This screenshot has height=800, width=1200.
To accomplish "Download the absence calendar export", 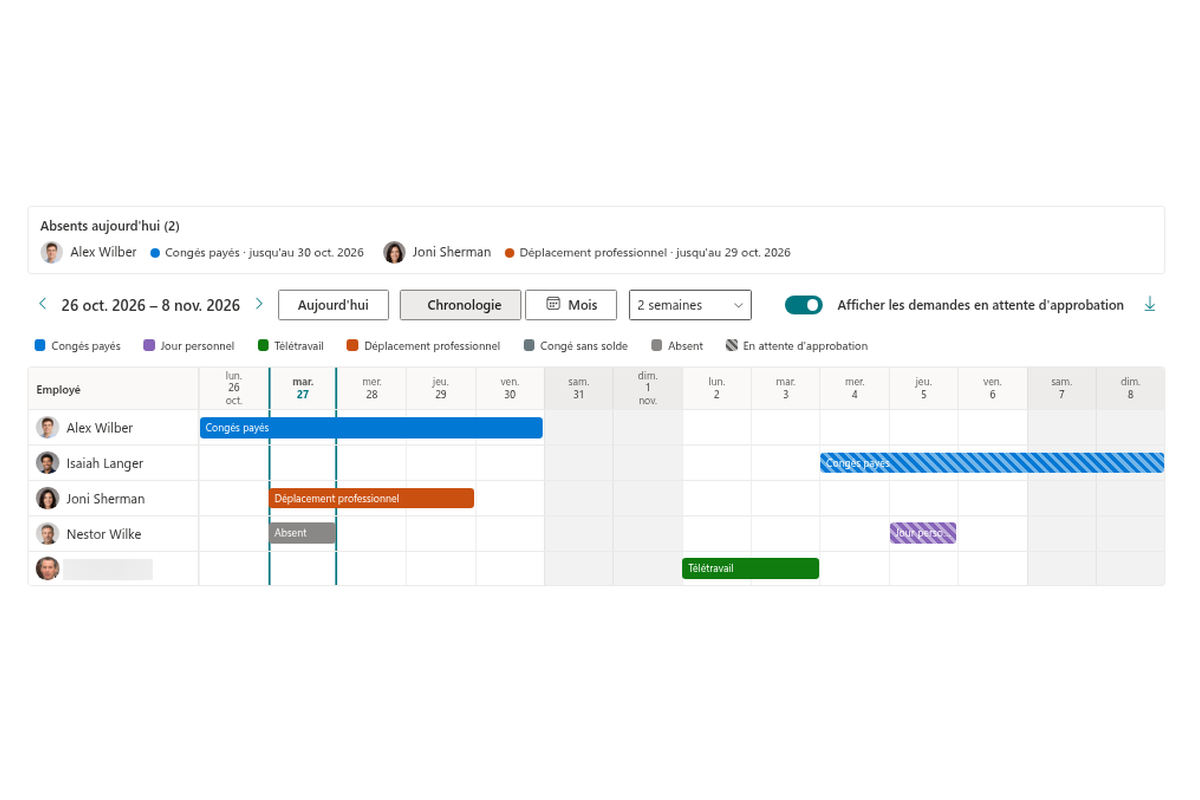I will 1150,305.
